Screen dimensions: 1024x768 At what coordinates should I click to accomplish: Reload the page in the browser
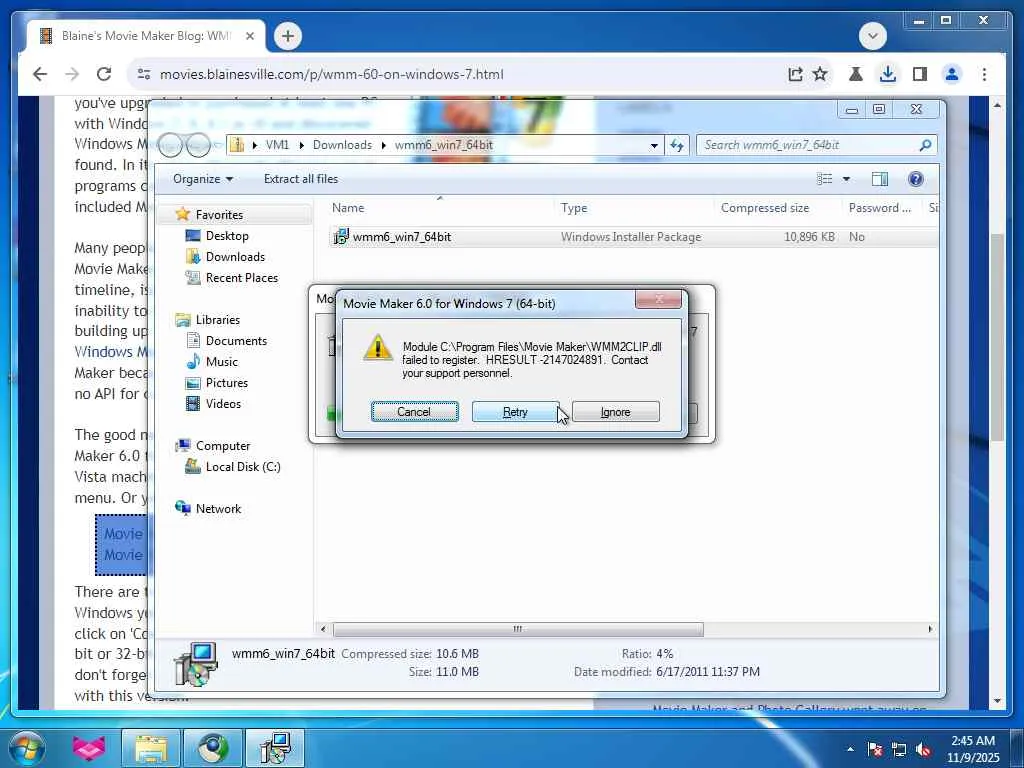click(104, 74)
